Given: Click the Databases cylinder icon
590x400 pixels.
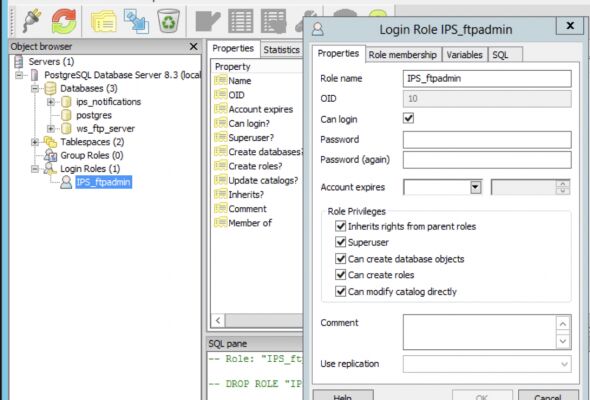Looking at the screenshot, I should pyautogui.click(x=50, y=88).
